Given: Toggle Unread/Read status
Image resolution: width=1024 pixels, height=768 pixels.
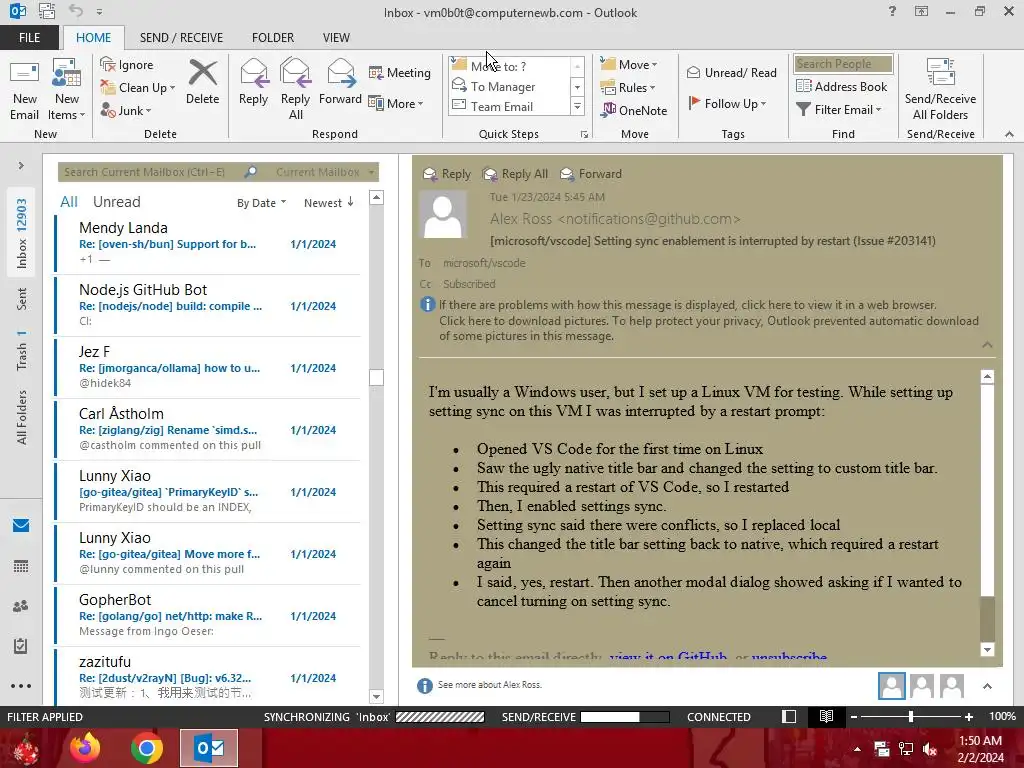Looking at the screenshot, I should click(731, 72).
